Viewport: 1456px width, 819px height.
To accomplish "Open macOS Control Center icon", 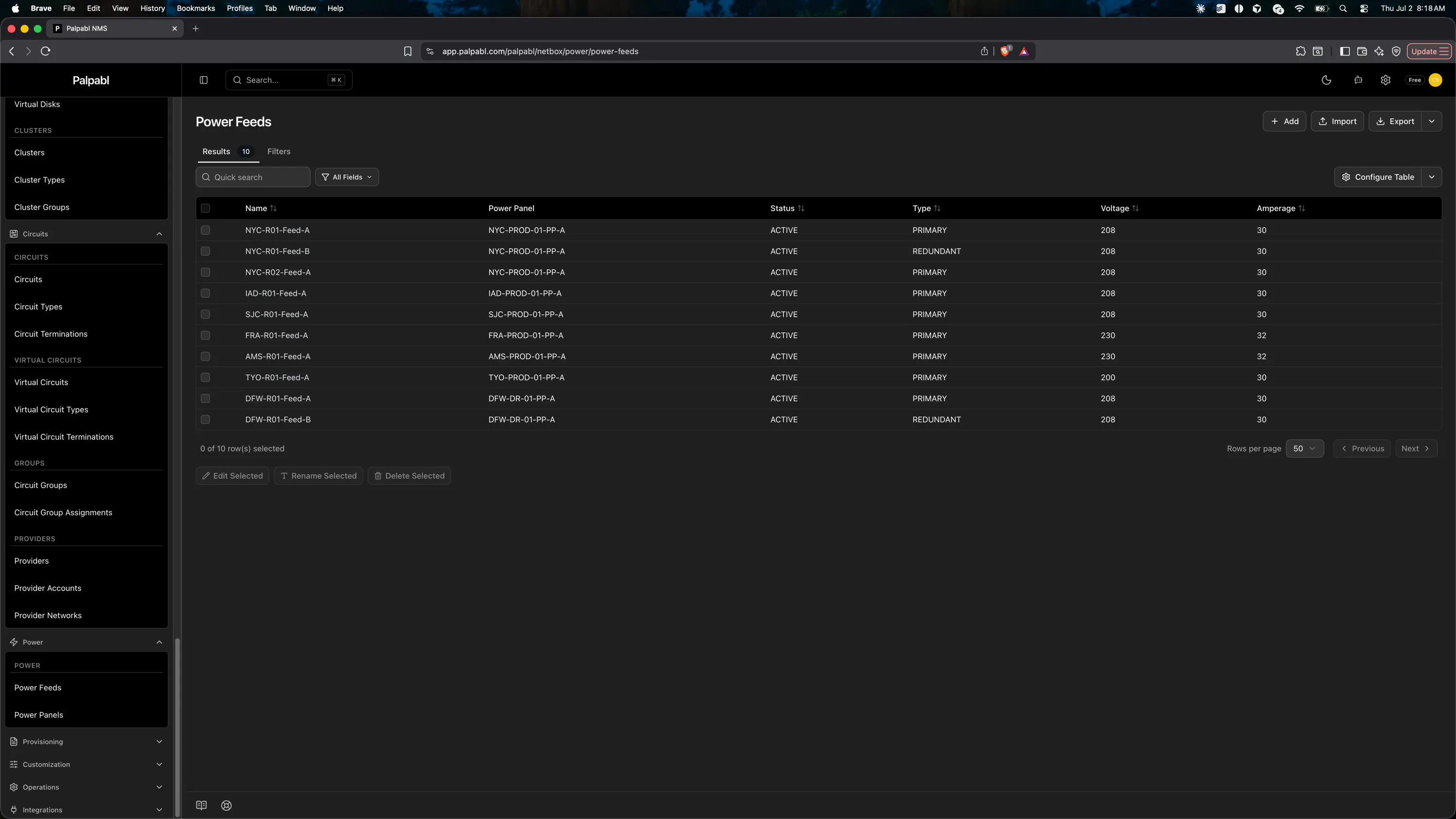I will (x=1364, y=8).
